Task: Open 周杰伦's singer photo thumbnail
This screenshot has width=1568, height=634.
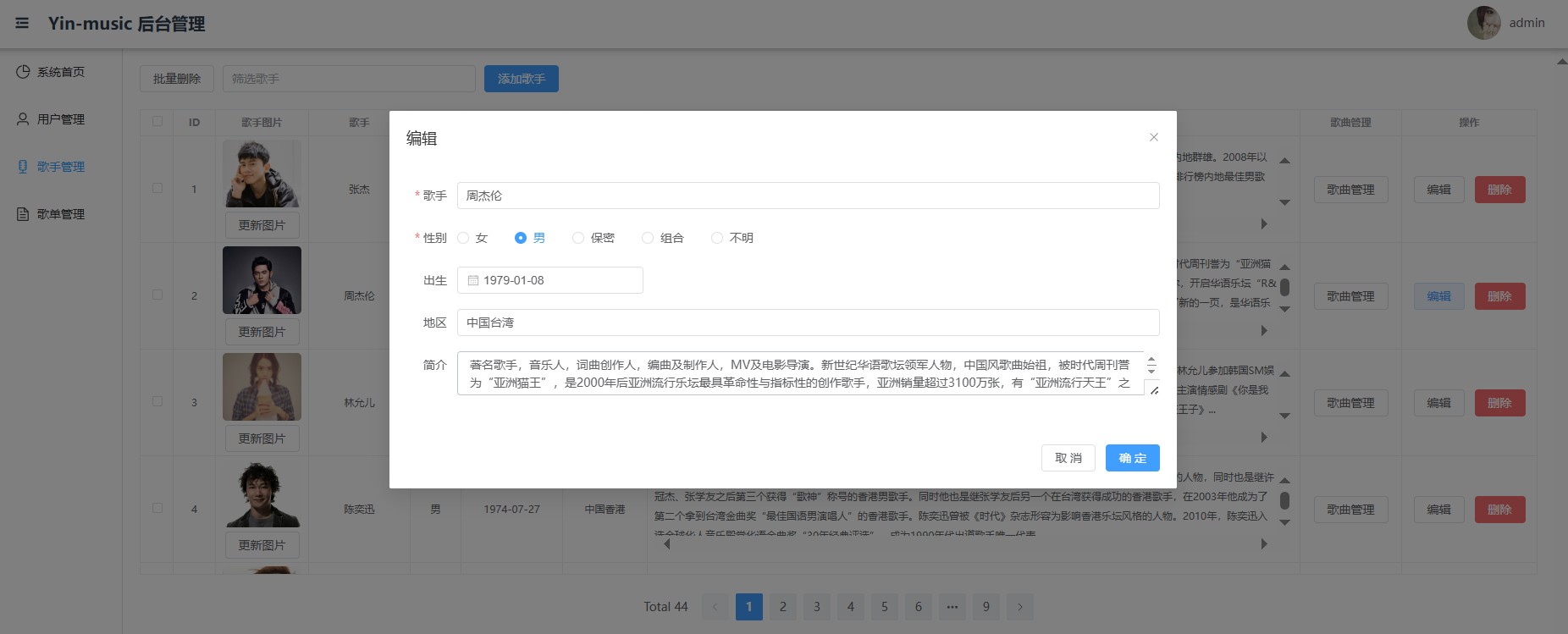Action: pos(262,280)
